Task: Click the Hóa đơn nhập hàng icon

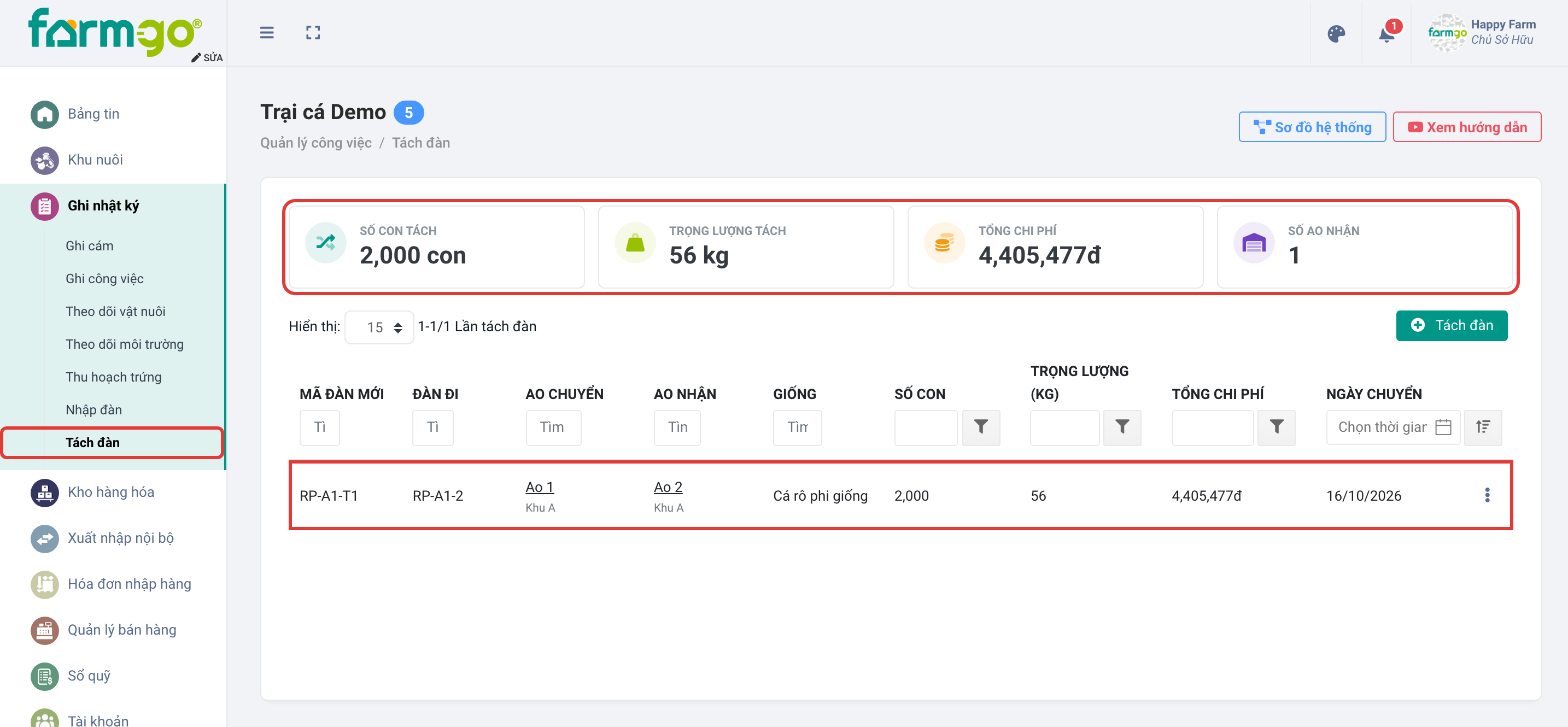Action: pos(45,584)
